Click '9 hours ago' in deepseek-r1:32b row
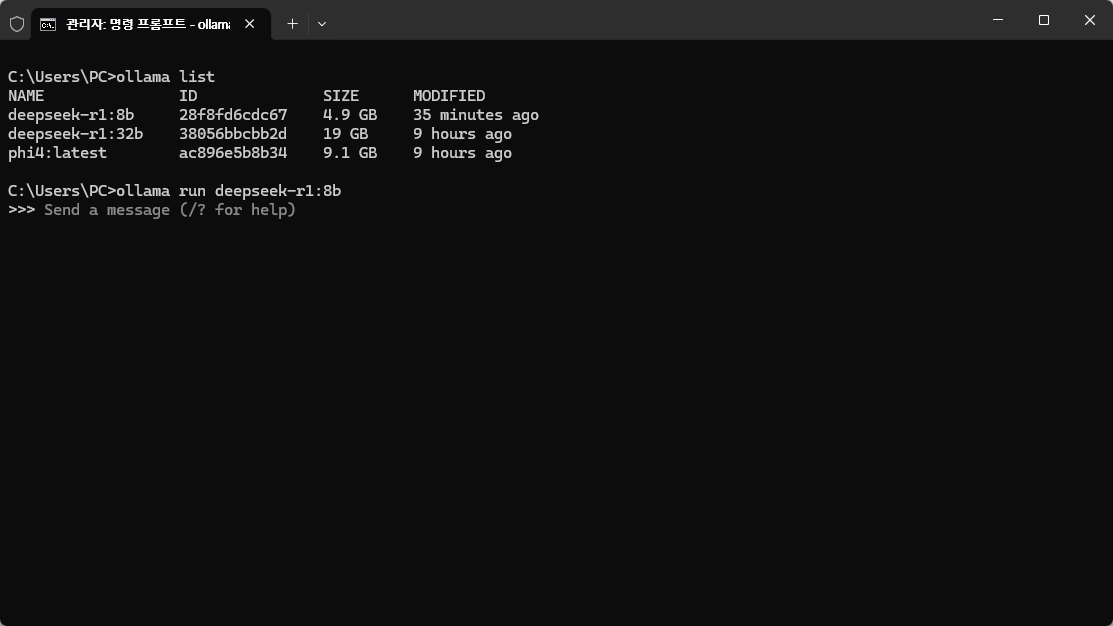Viewport: 1113px width, 626px height. pos(462,134)
